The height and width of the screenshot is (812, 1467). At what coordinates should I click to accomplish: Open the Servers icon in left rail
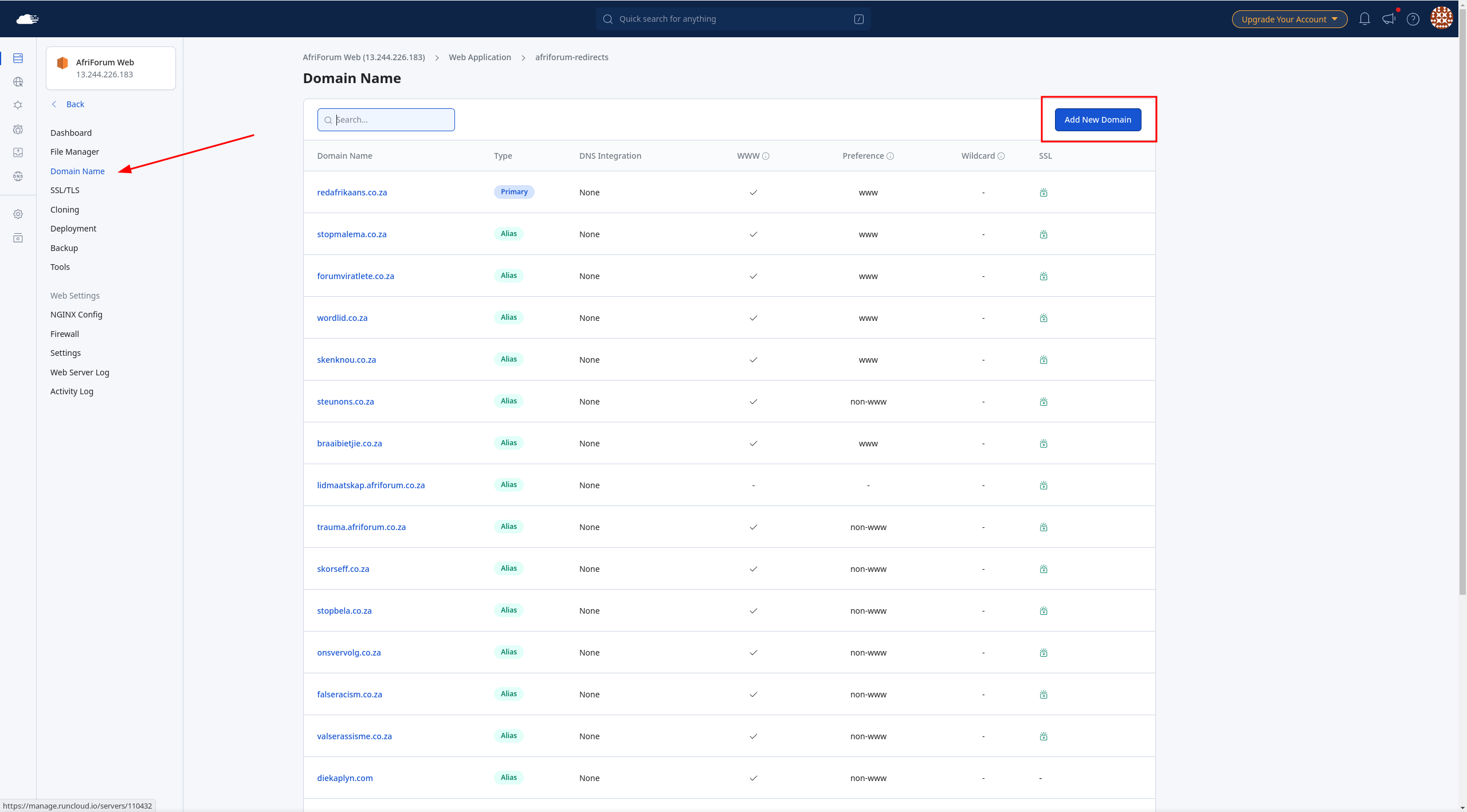tap(18, 58)
